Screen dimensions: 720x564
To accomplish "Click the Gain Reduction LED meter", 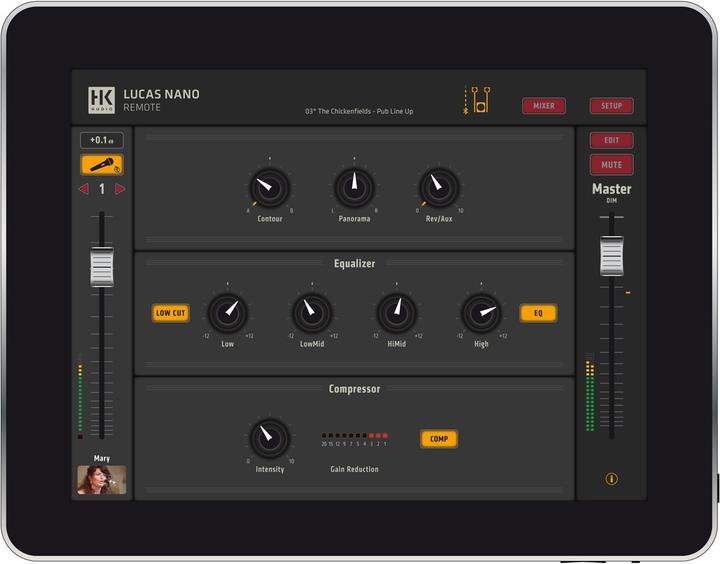I will pyautogui.click(x=354, y=435).
